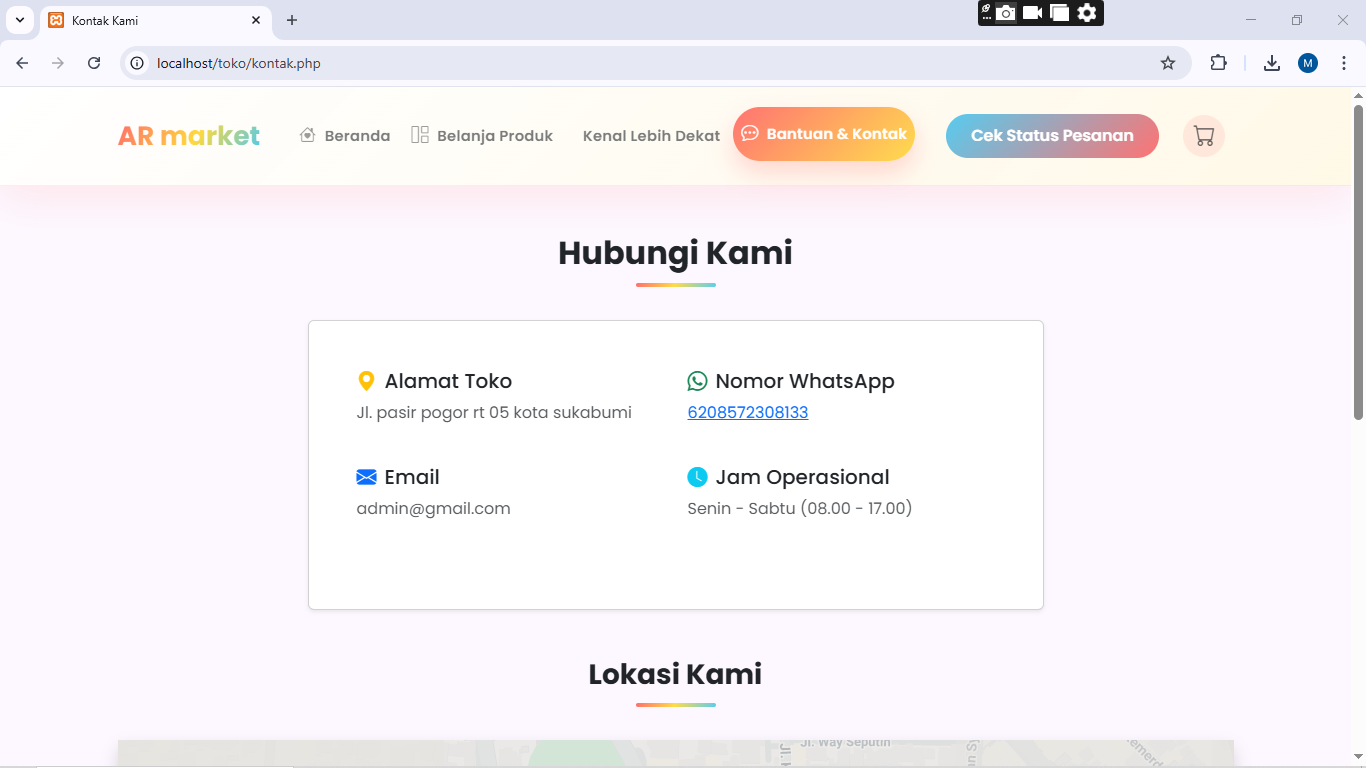Open the capture overlay settings gear
This screenshot has height=768, width=1366.
point(1087,13)
